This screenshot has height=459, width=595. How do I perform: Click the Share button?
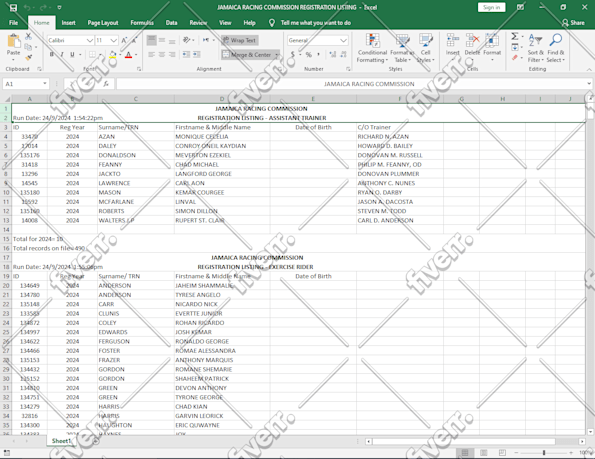[x=573, y=23]
